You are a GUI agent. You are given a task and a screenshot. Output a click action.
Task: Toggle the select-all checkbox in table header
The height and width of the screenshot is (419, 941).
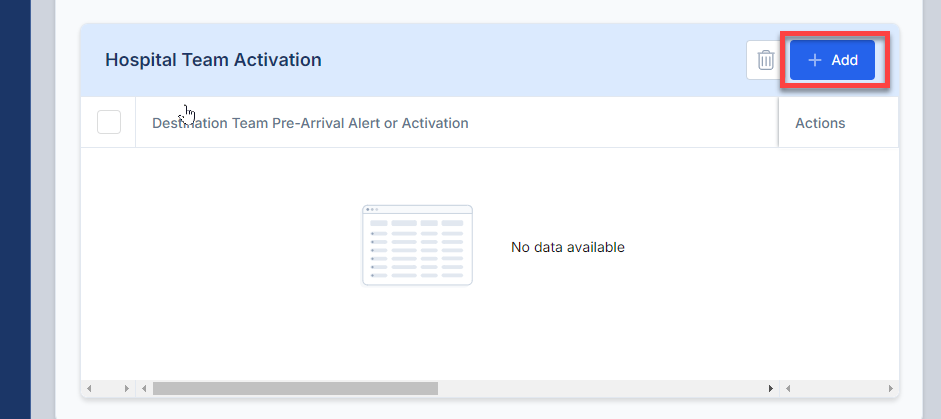pos(109,122)
